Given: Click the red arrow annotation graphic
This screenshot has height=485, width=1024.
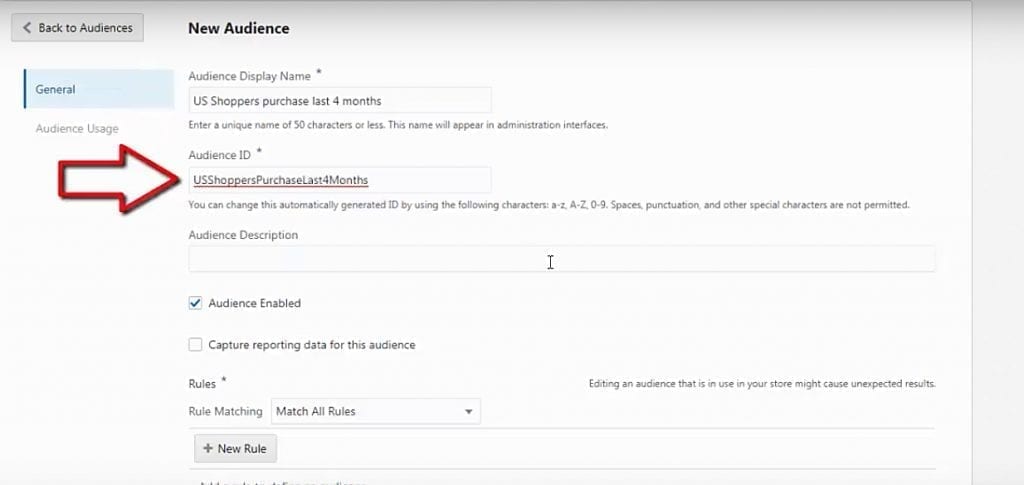Looking at the screenshot, I should (121, 179).
